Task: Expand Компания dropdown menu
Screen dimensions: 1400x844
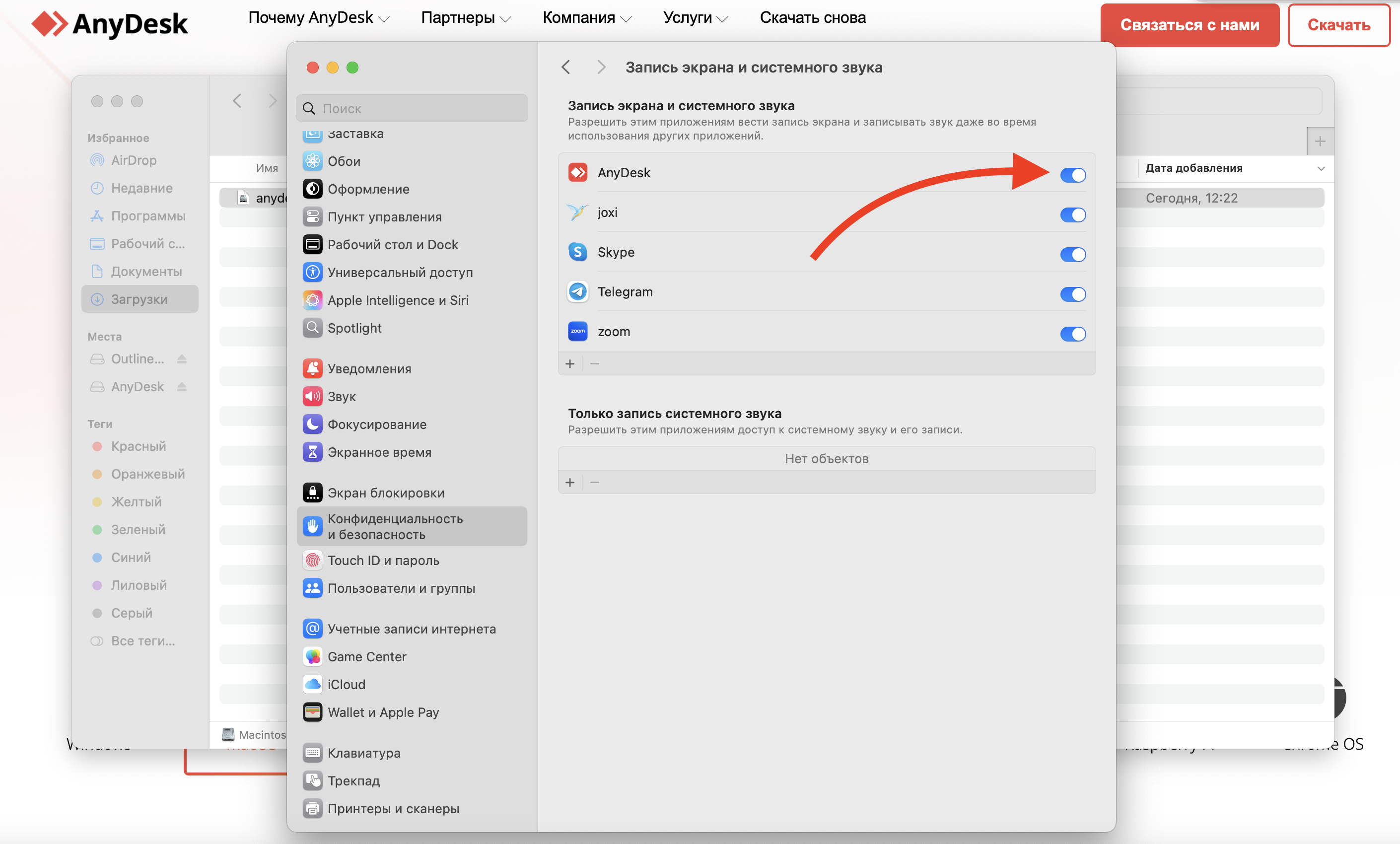Action: pyautogui.click(x=587, y=18)
